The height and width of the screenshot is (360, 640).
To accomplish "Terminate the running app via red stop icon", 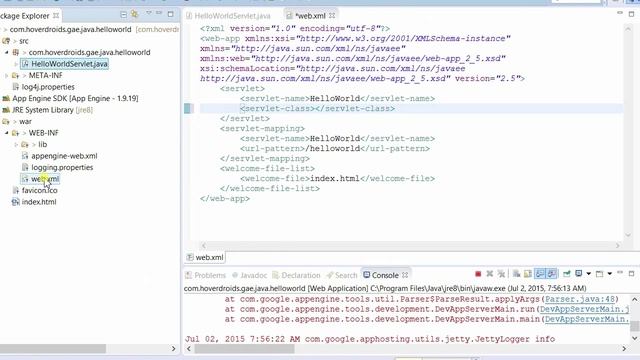I will point(478,274).
